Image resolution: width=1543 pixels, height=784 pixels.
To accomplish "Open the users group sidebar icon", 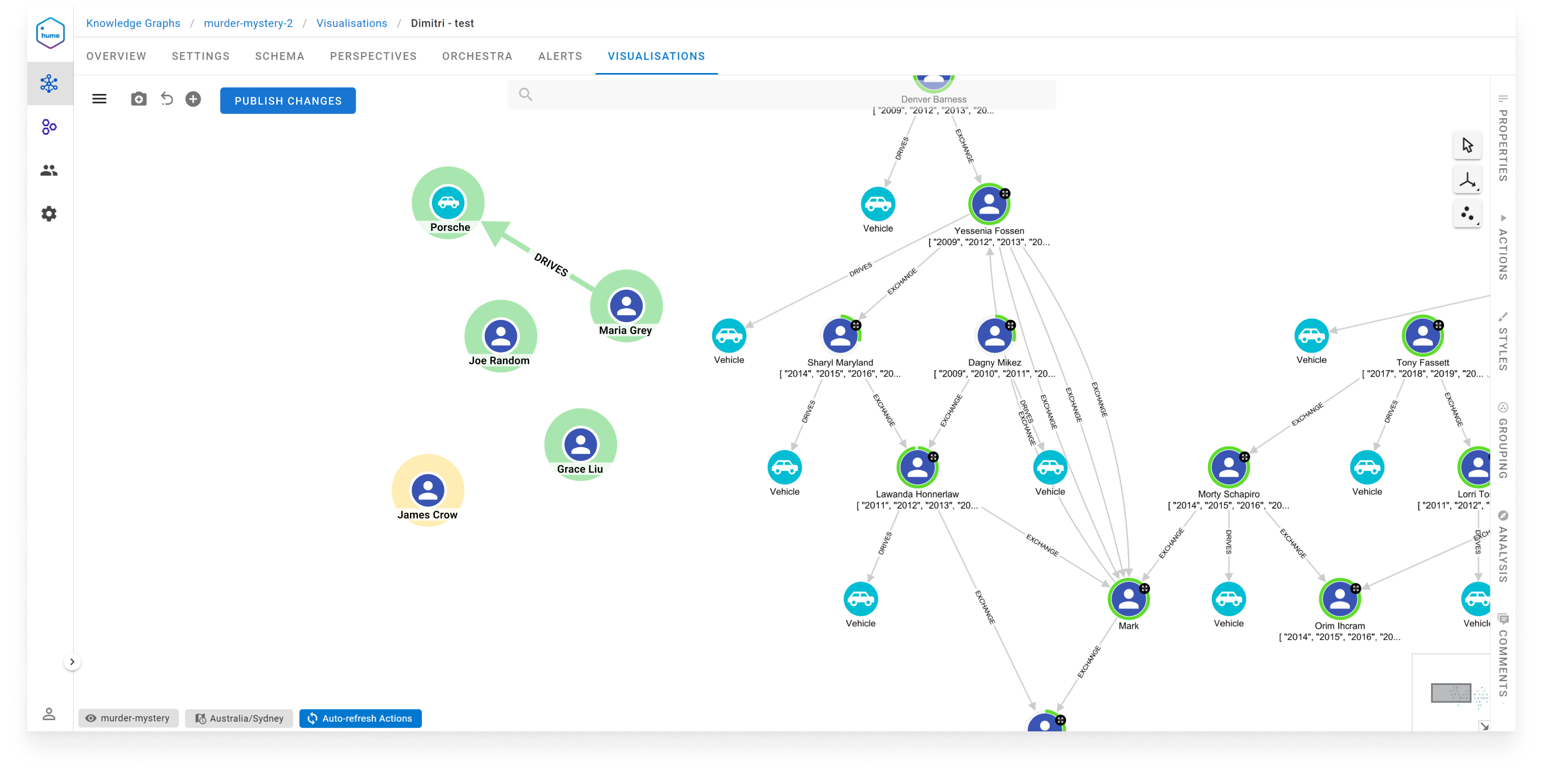I will (49, 171).
